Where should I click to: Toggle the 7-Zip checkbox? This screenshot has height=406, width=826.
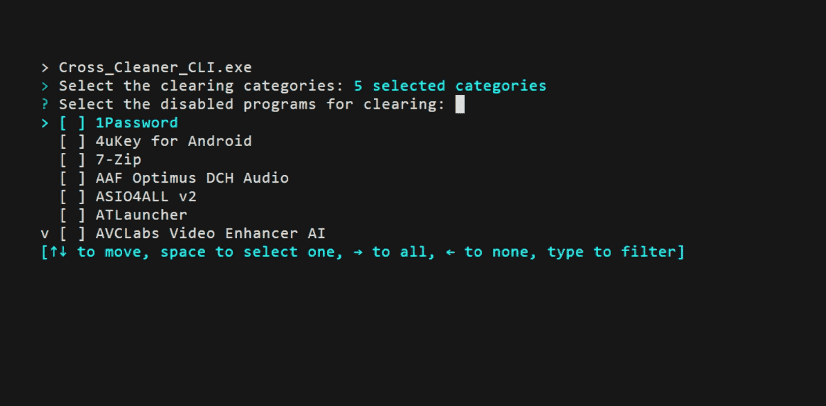[72, 160]
